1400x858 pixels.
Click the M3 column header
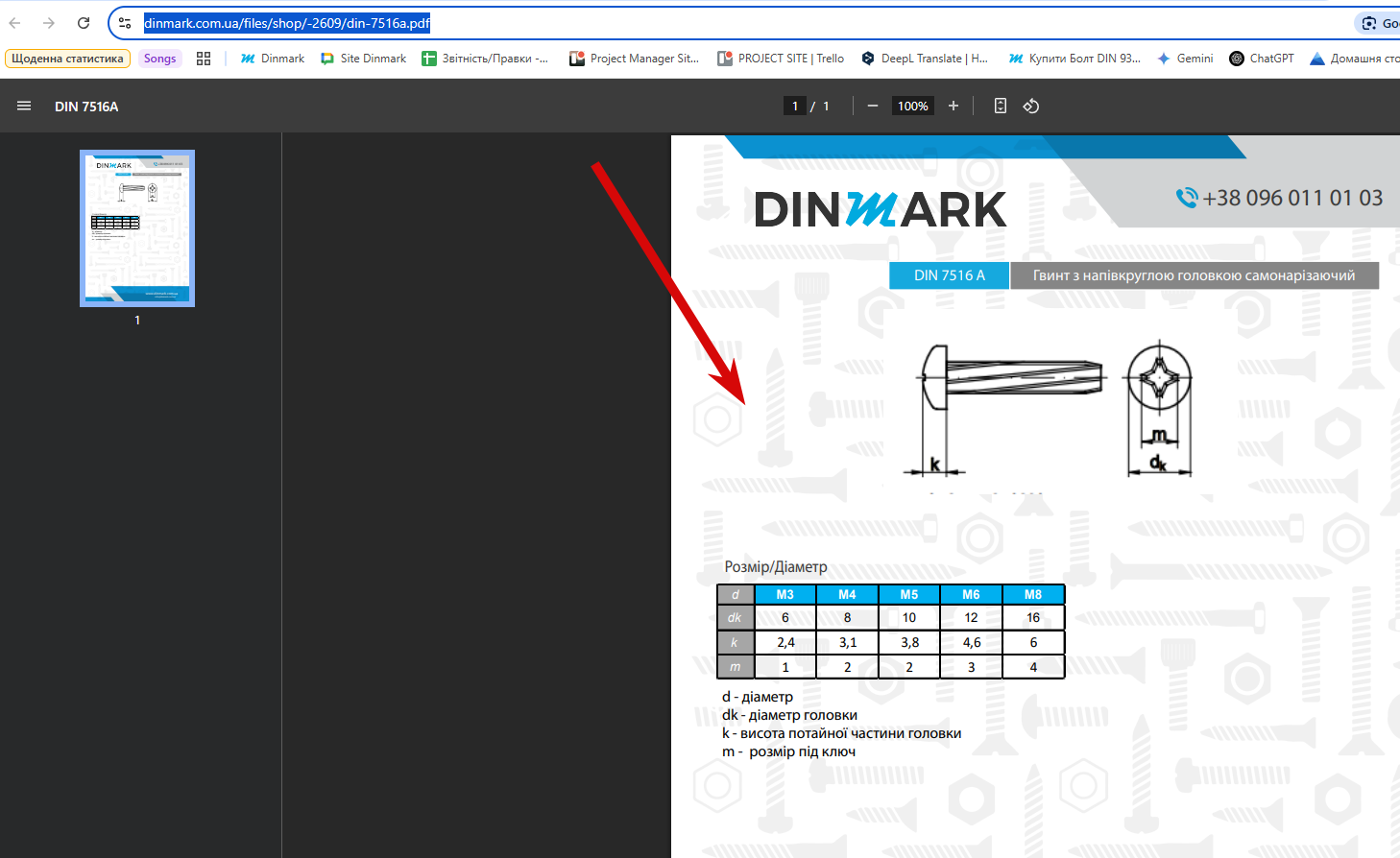(785, 595)
